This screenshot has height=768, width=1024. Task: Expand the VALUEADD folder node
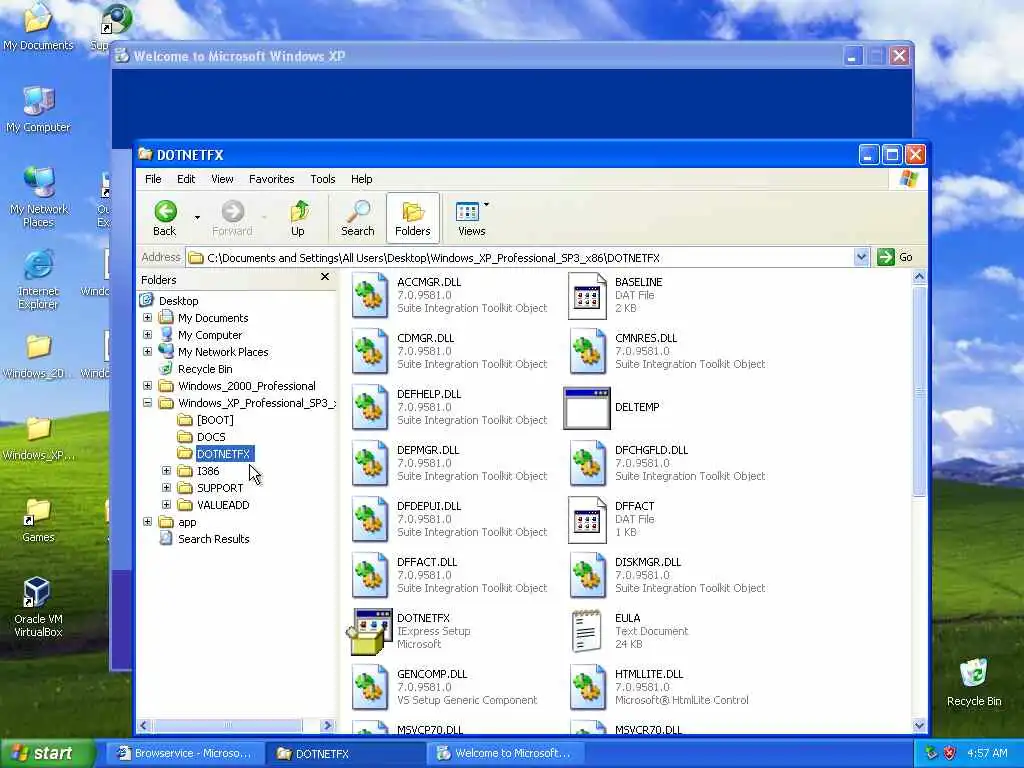(167, 504)
